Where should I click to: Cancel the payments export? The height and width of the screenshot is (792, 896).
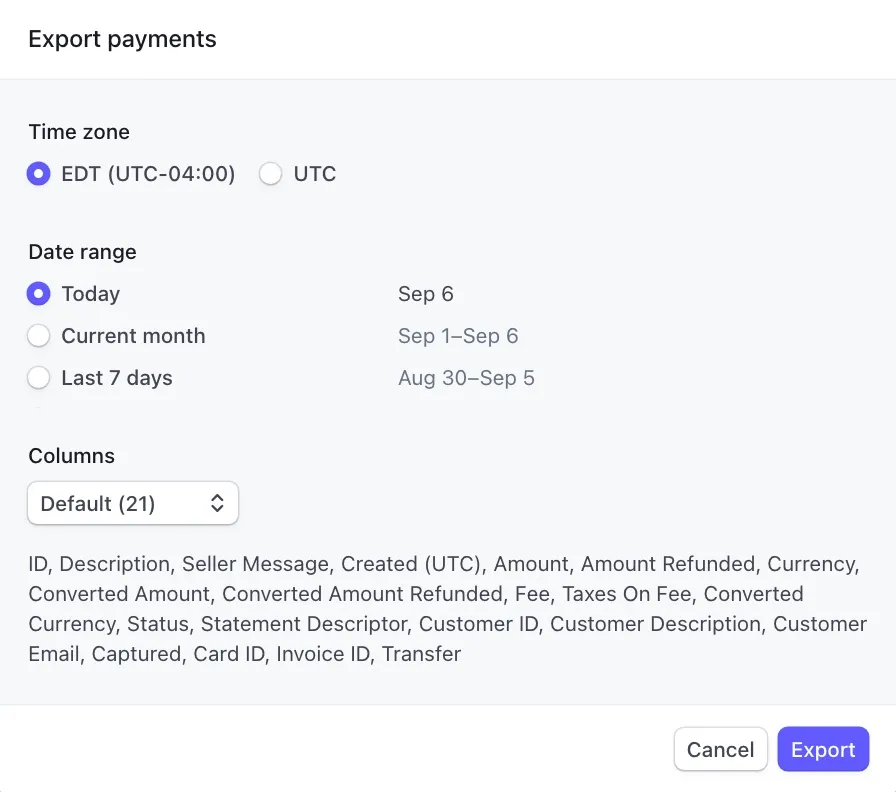tap(720, 749)
